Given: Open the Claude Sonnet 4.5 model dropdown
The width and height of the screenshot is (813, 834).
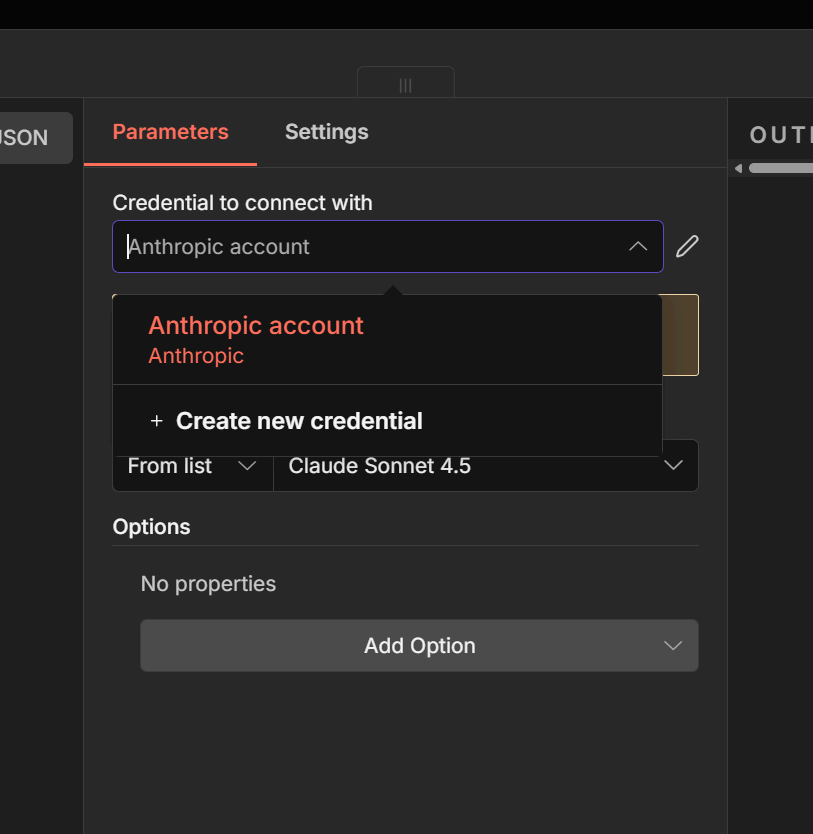Looking at the screenshot, I should pos(485,466).
